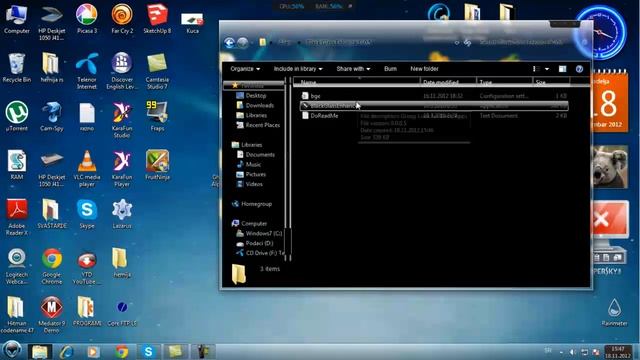The image size is (640, 360).
Task: Click Explorer back navigation arrow
Action: pyautogui.click(x=229, y=42)
